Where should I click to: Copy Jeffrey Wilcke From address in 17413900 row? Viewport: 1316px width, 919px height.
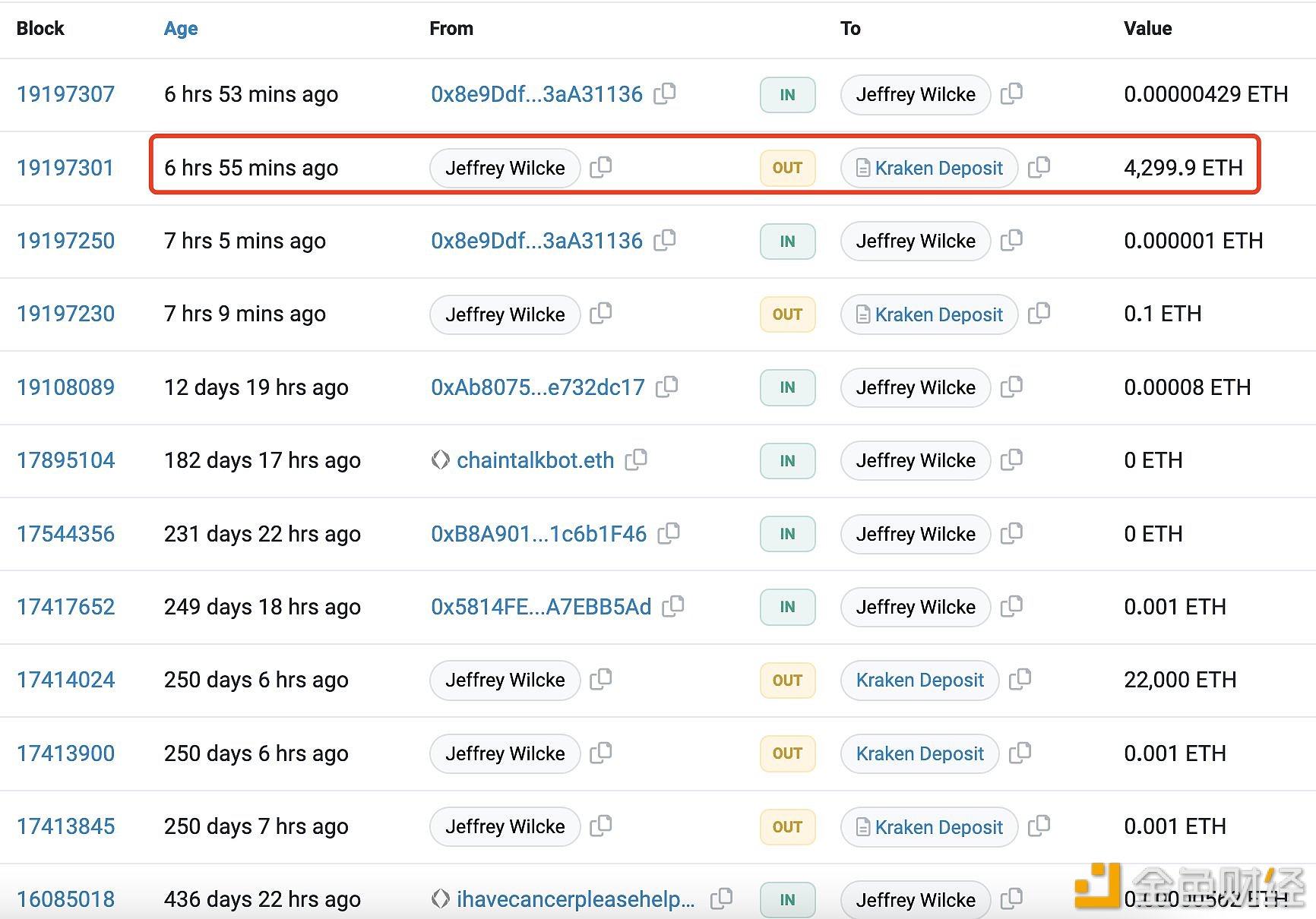[x=601, y=753]
